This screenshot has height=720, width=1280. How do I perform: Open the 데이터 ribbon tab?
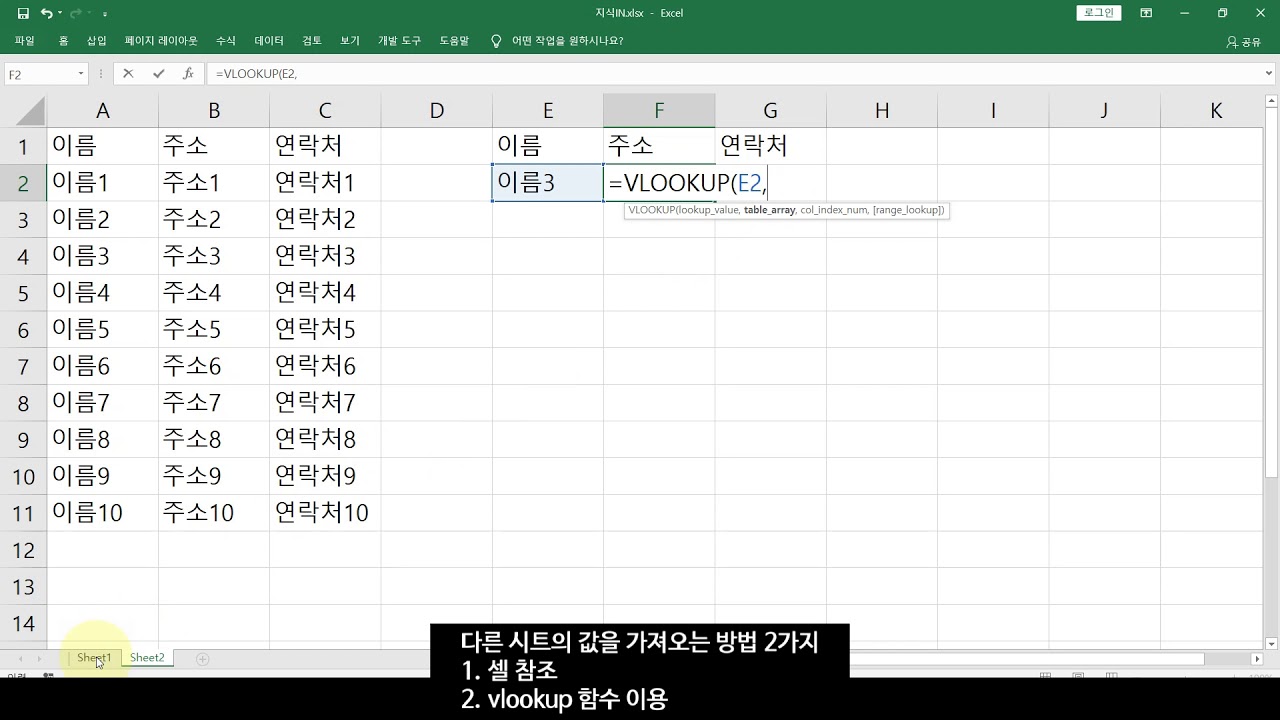pos(269,41)
